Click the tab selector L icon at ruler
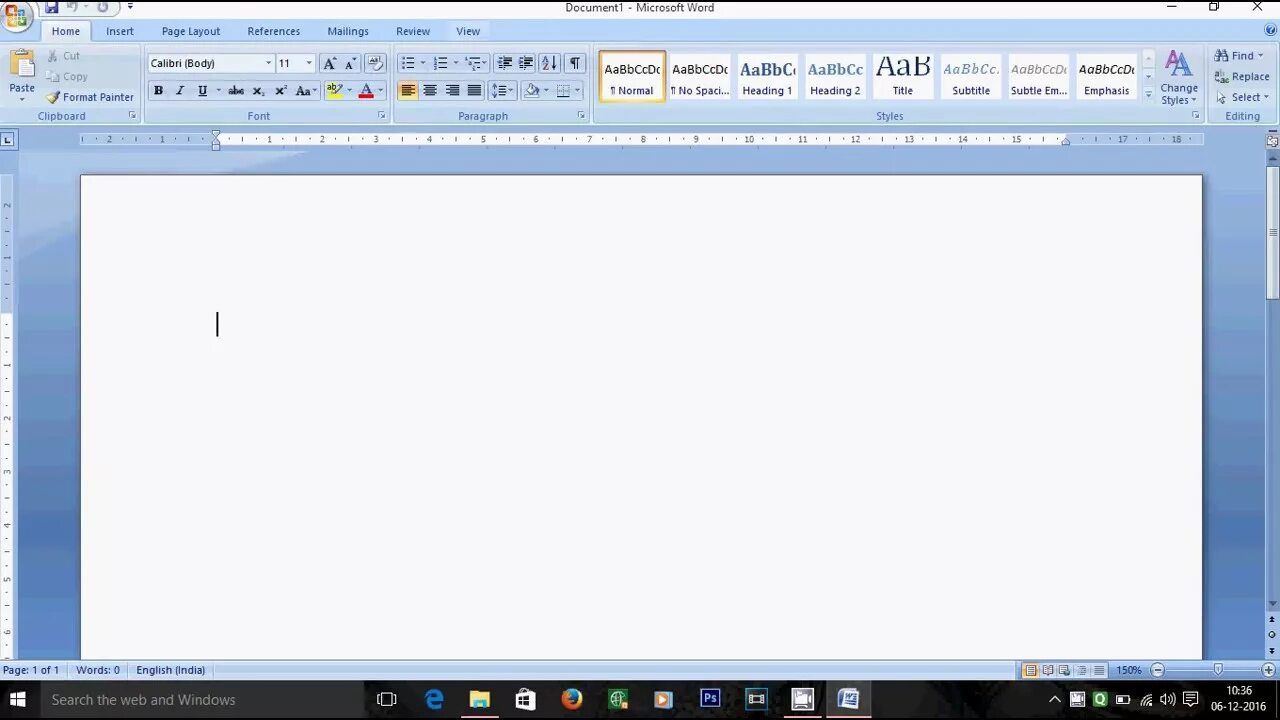Viewport: 1280px width, 720px height. [x=8, y=139]
